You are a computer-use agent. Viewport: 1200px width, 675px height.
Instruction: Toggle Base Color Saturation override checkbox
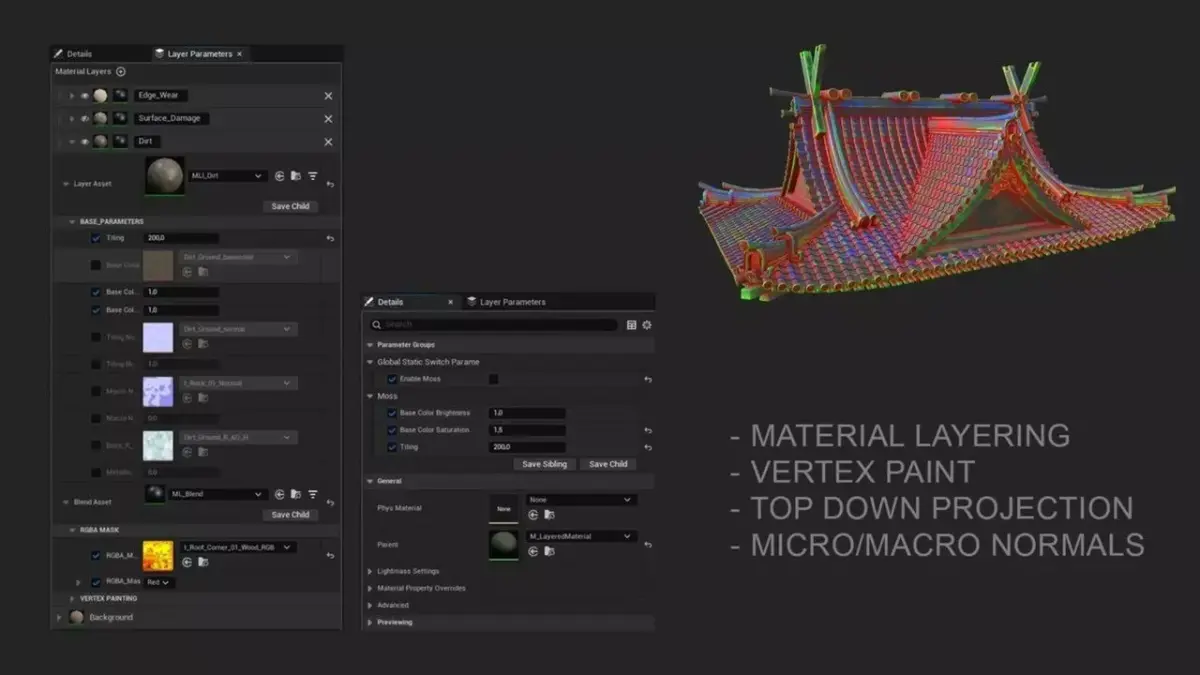[392, 430]
